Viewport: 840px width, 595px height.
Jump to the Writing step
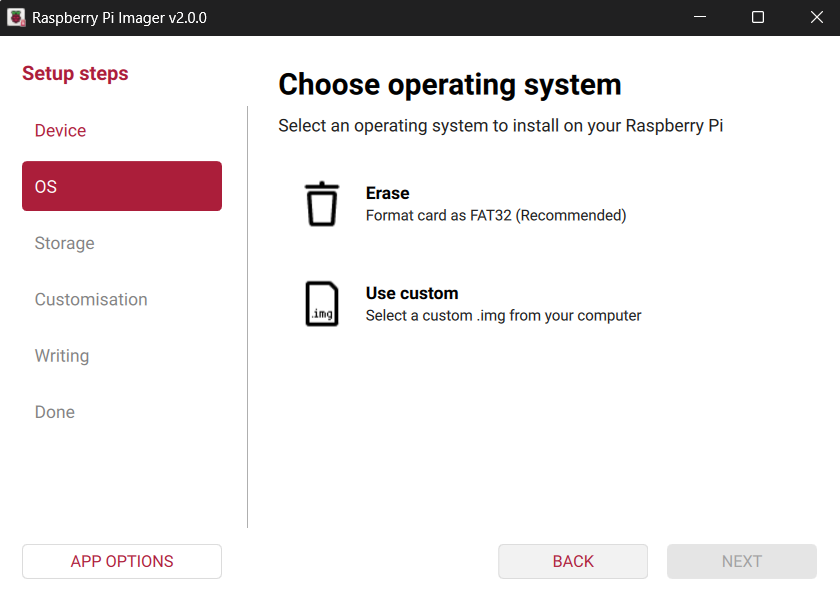pos(62,356)
